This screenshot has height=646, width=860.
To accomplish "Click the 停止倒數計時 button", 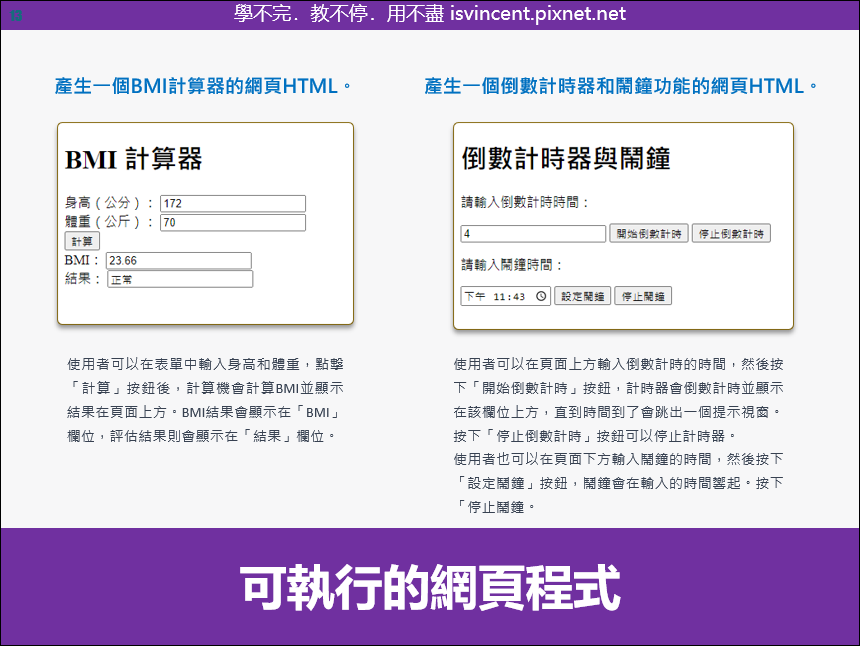I will pyautogui.click(x=731, y=234).
